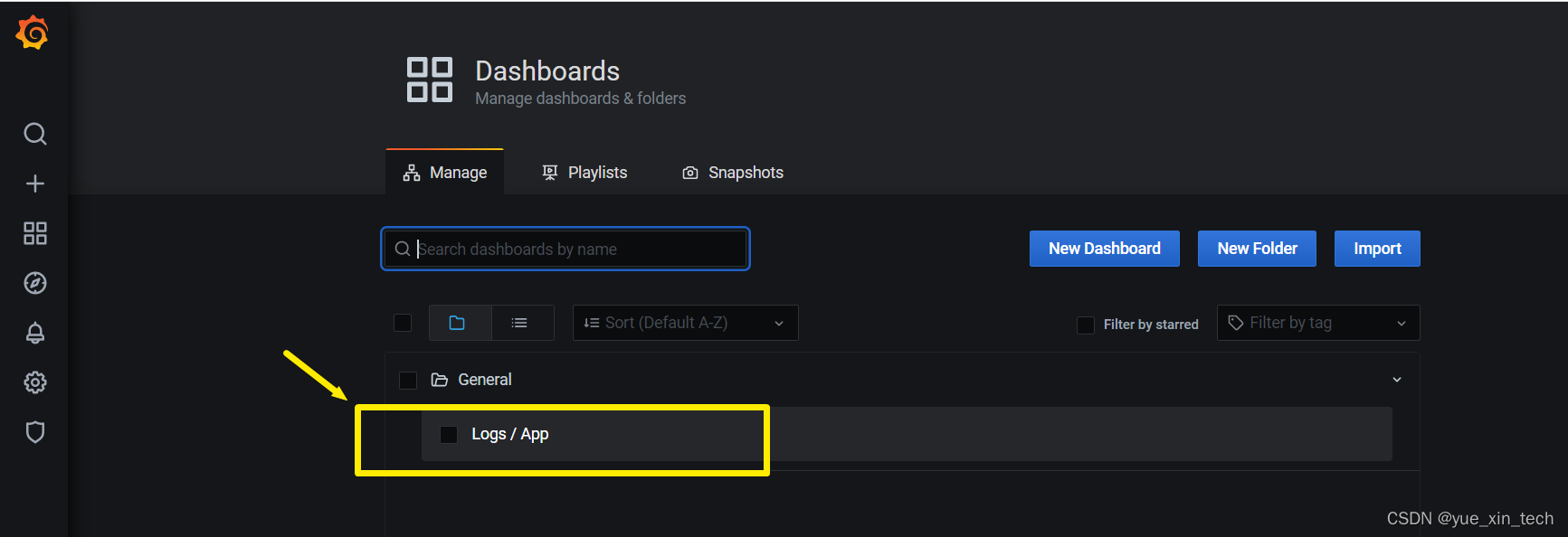
Task: Open the Explore compass icon
Action: [x=35, y=283]
